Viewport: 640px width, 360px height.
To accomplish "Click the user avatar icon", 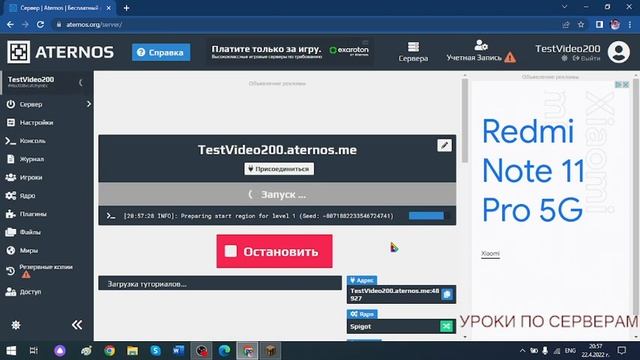I will click(619, 52).
